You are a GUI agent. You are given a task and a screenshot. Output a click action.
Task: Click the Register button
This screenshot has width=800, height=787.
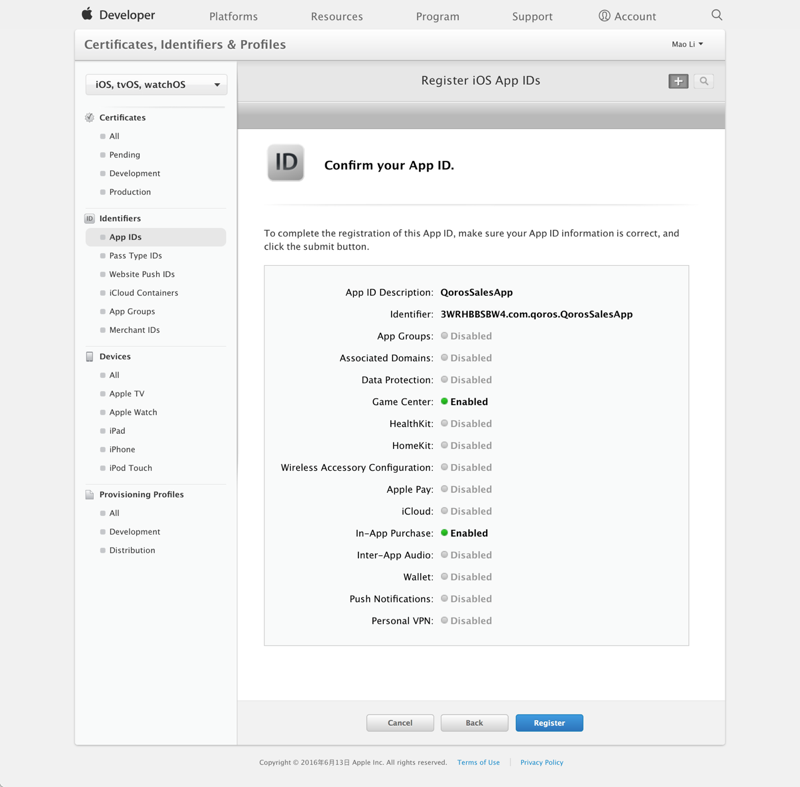click(549, 723)
